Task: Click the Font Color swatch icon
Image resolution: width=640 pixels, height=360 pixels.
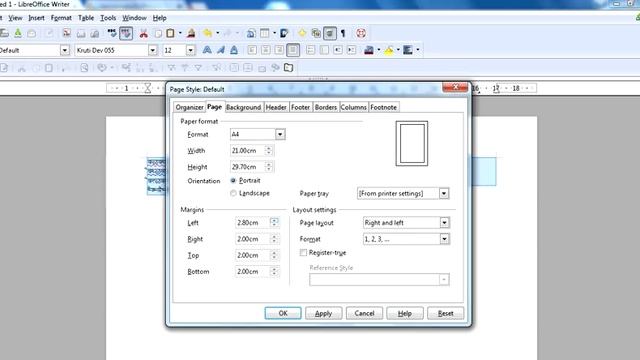Action: click(x=369, y=50)
